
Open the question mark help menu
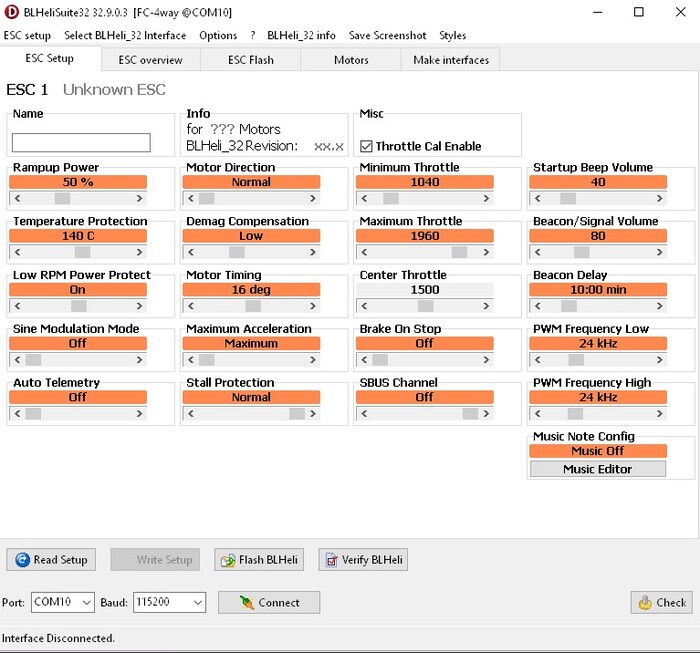pos(253,35)
